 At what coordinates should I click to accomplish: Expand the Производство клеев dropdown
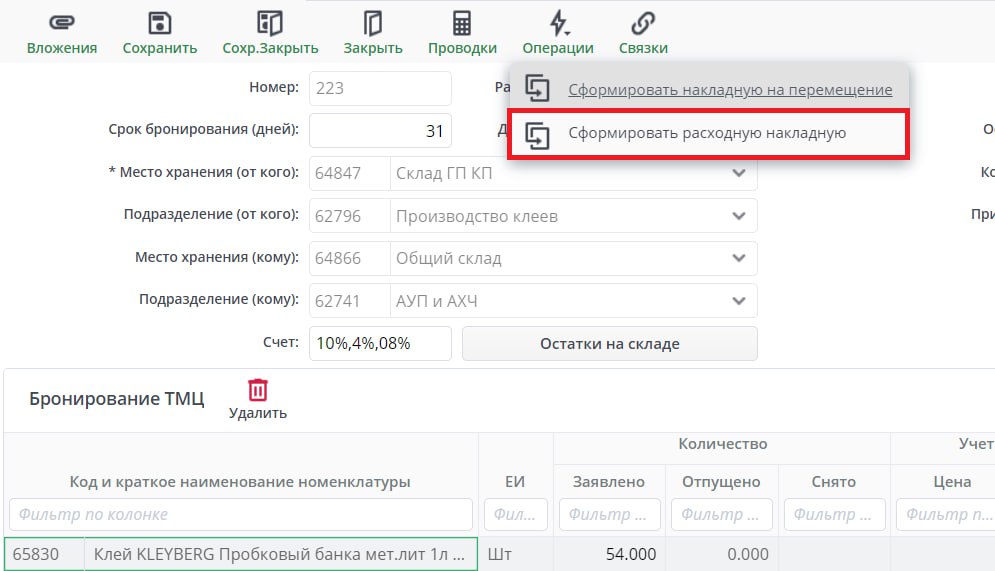(x=739, y=216)
